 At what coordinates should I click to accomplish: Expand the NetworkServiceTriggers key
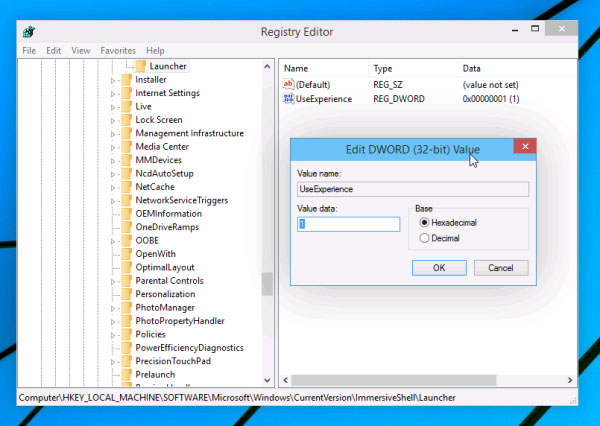112,201
